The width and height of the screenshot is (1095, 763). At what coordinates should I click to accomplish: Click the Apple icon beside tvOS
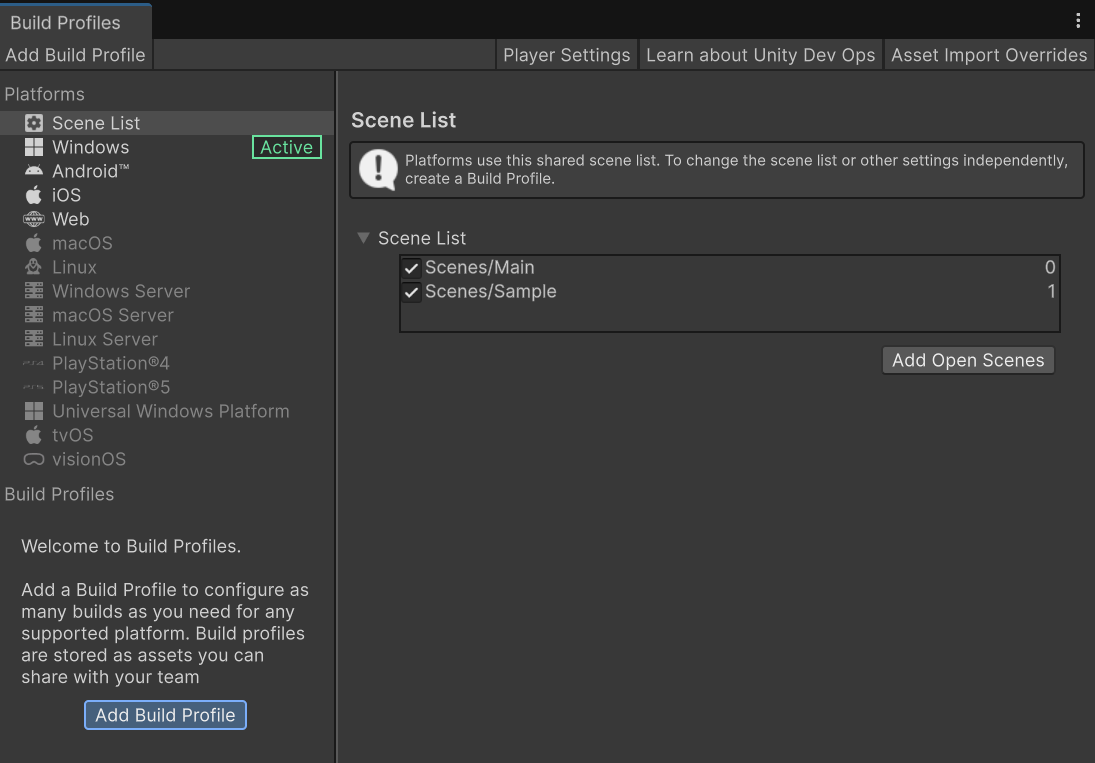pos(34,435)
